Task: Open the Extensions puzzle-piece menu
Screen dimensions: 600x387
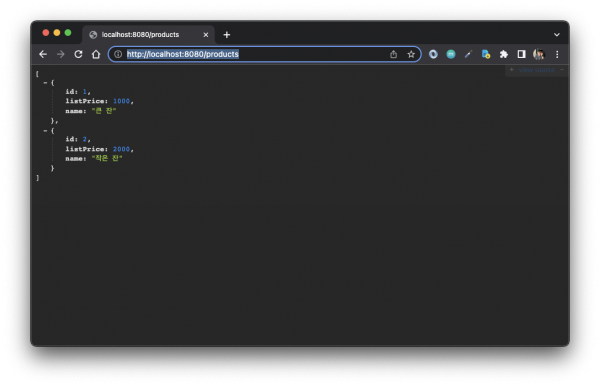Action: [x=504, y=54]
